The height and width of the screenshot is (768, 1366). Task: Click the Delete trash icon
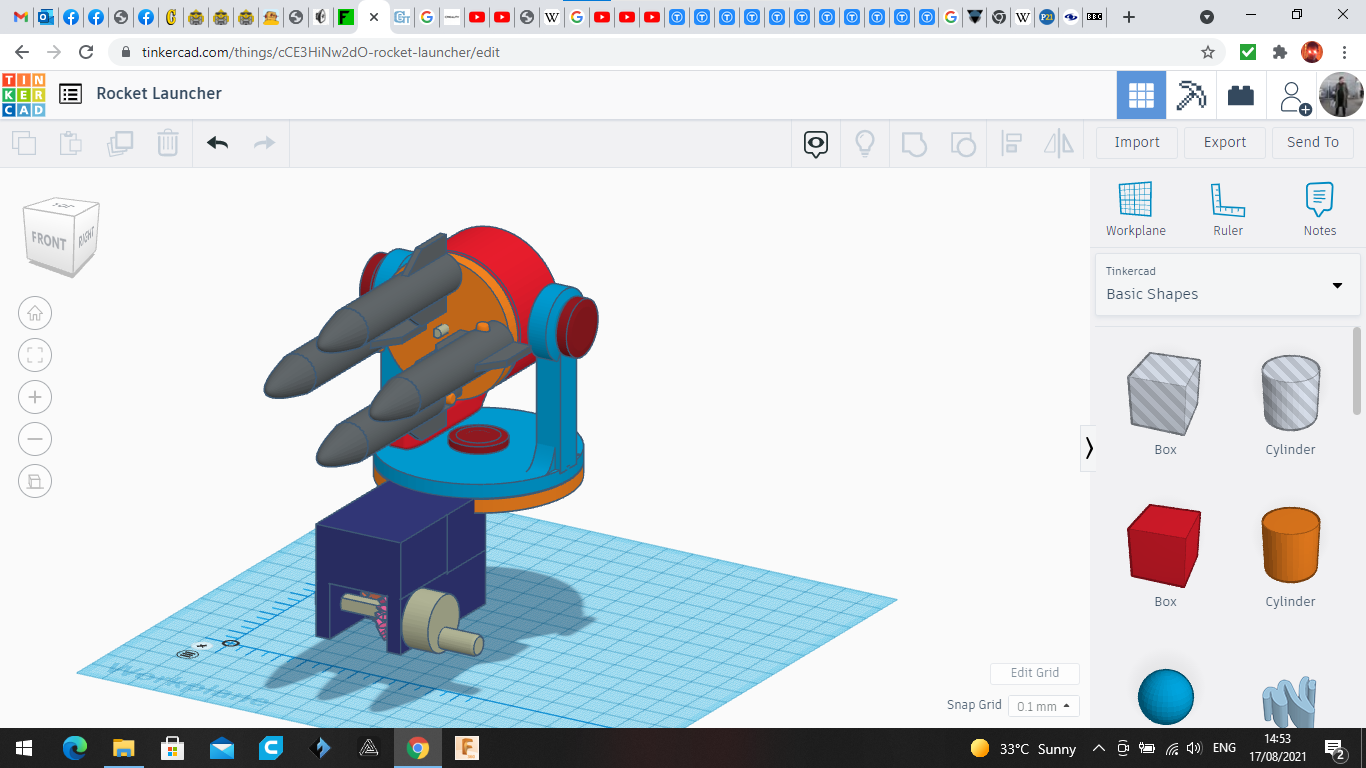tap(168, 143)
